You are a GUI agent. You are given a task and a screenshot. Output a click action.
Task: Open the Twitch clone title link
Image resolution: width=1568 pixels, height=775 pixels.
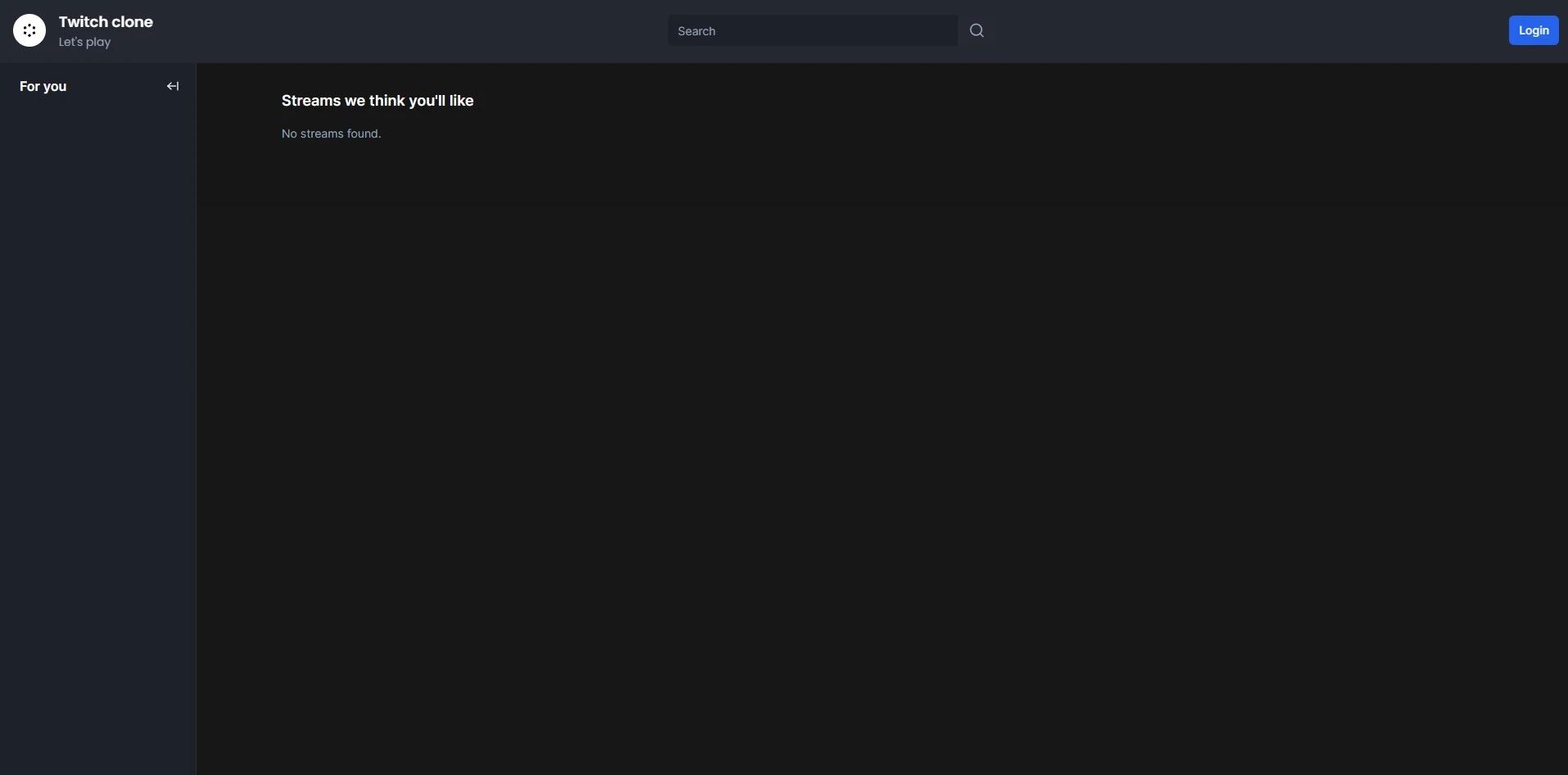pyautogui.click(x=106, y=22)
